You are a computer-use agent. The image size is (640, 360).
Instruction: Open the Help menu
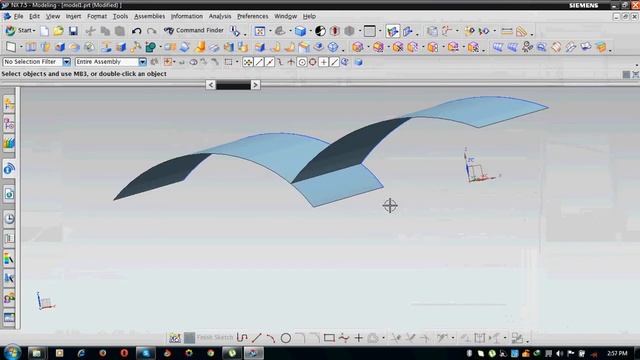point(309,16)
